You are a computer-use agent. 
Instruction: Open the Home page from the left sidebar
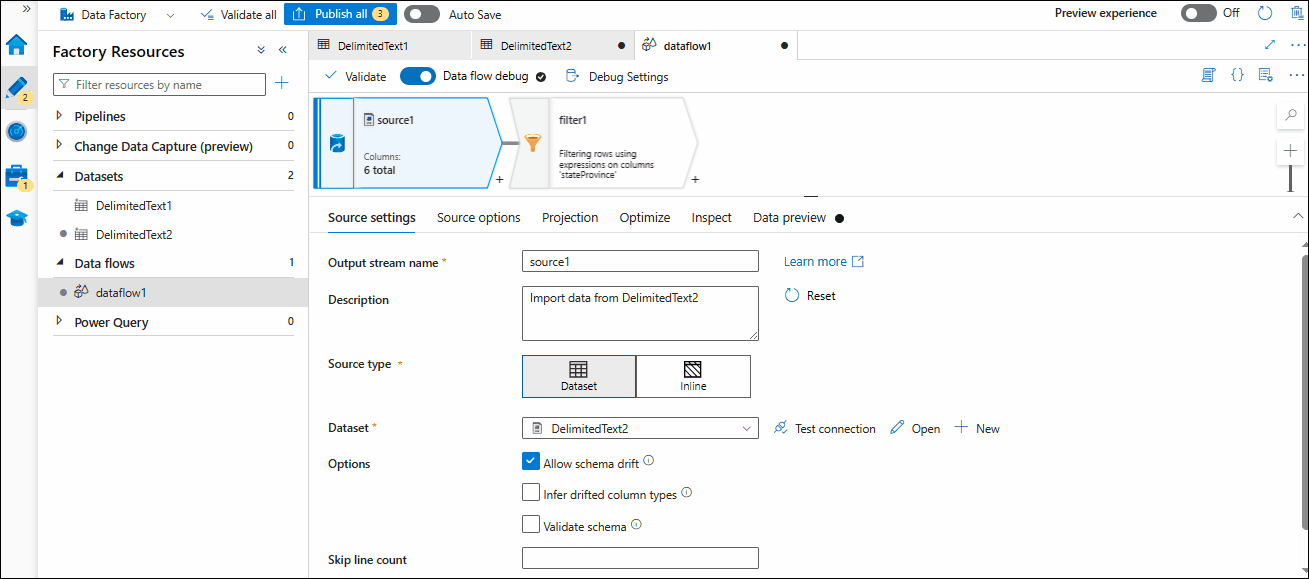click(17, 44)
